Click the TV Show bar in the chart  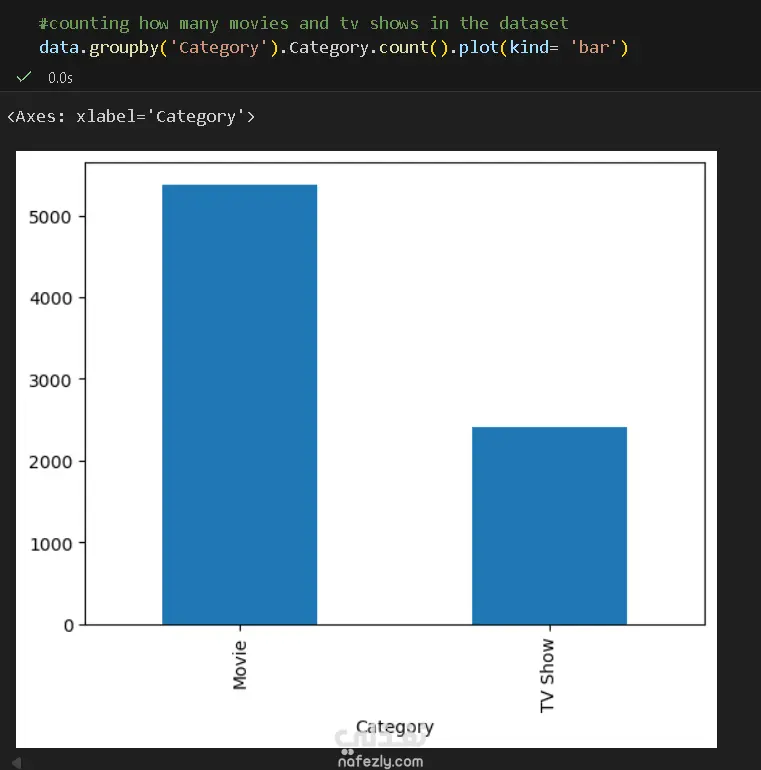549,525
